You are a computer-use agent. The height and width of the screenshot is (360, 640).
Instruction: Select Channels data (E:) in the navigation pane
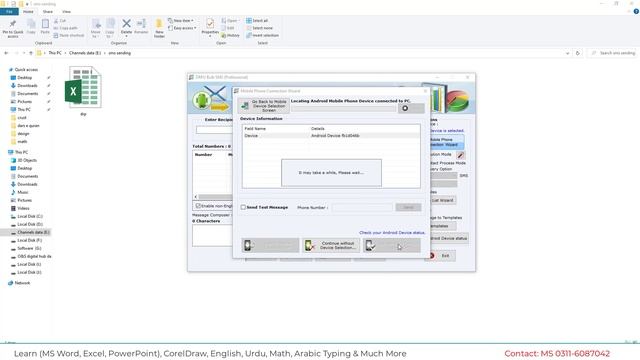pyautogui.click(x=33, y=232)
